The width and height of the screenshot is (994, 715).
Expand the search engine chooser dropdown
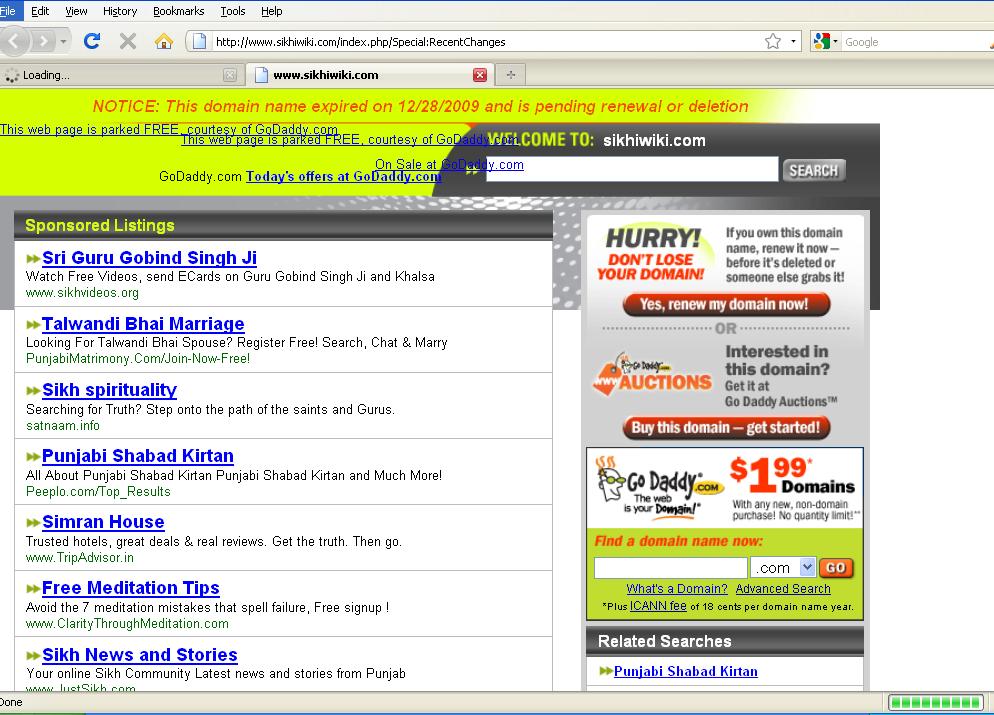(835, 42)
